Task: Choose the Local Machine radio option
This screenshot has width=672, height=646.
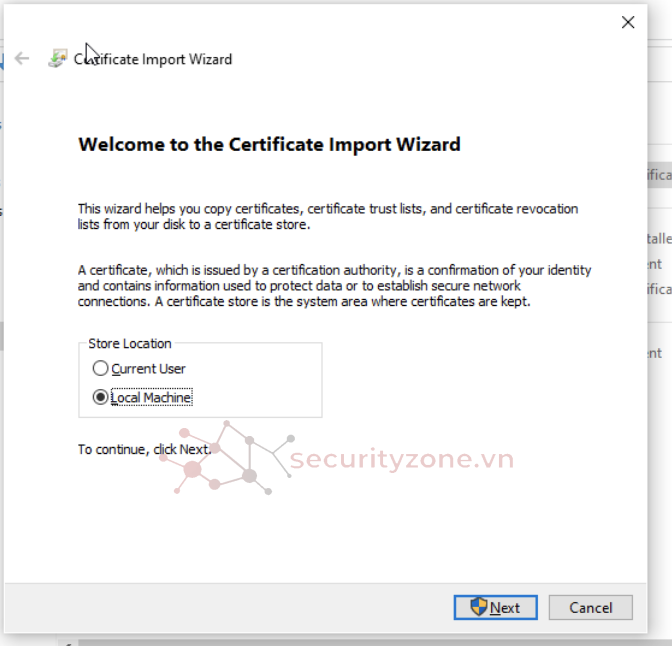Action: tap(100, 397)
